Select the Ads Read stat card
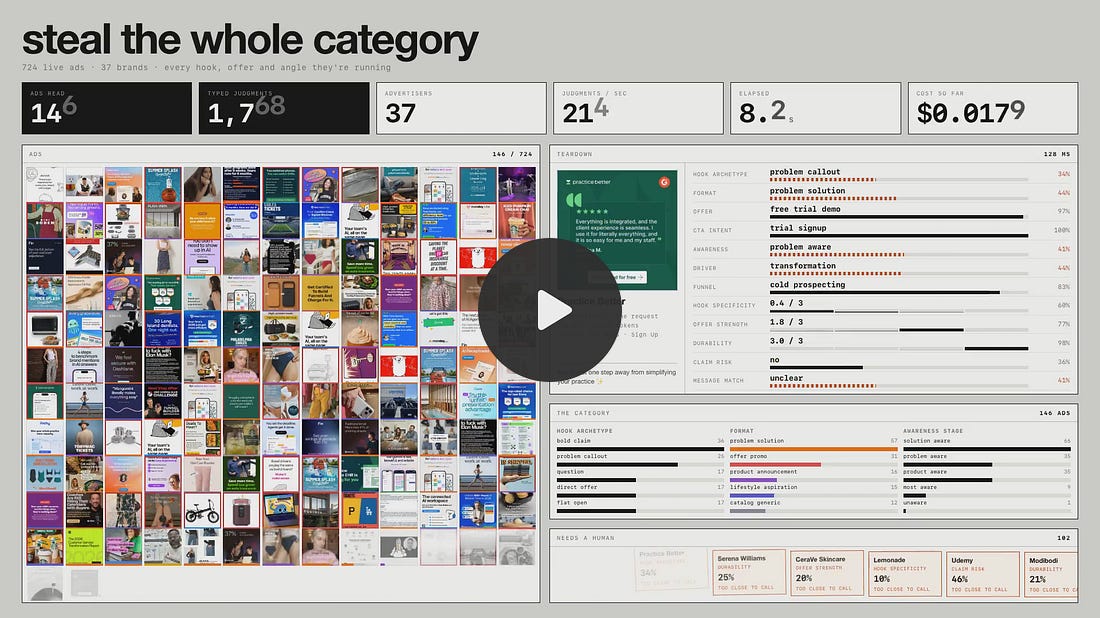This screenshot has height=618, width=1100. (x=107, y=108)
